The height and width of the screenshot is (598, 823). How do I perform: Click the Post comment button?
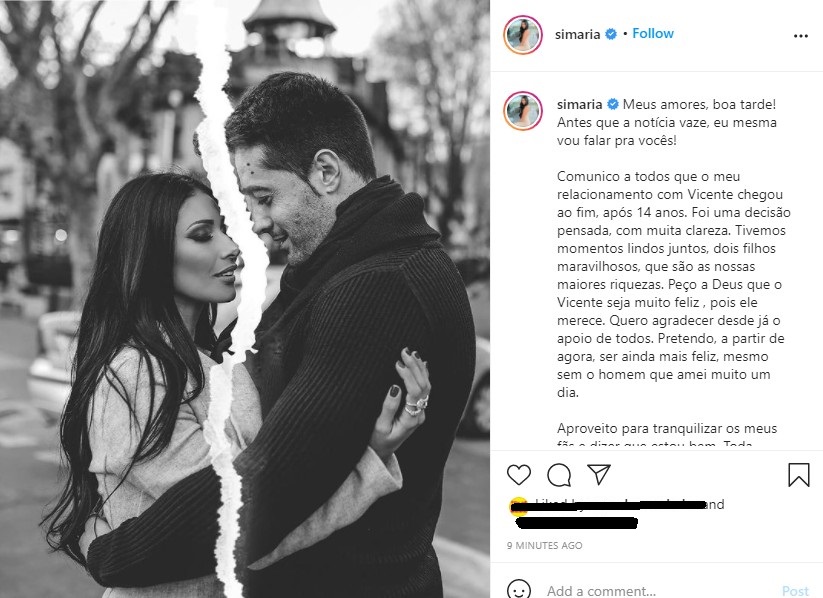click(795, 591)
